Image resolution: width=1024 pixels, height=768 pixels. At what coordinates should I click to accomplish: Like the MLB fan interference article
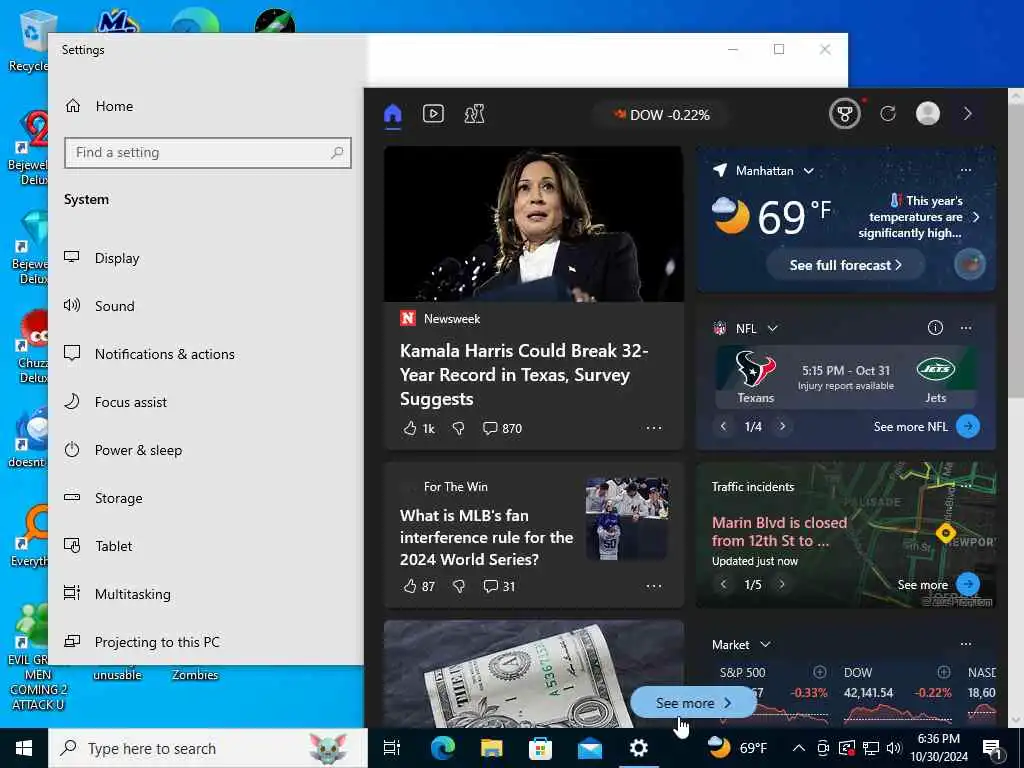pyautogui.click(x=419, y=586)
